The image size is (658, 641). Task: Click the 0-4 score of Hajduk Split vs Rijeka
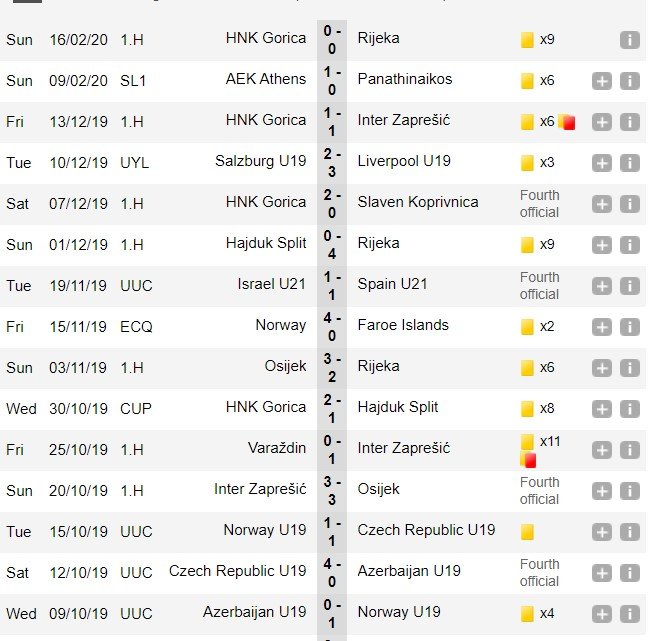[x=332, y=245]
